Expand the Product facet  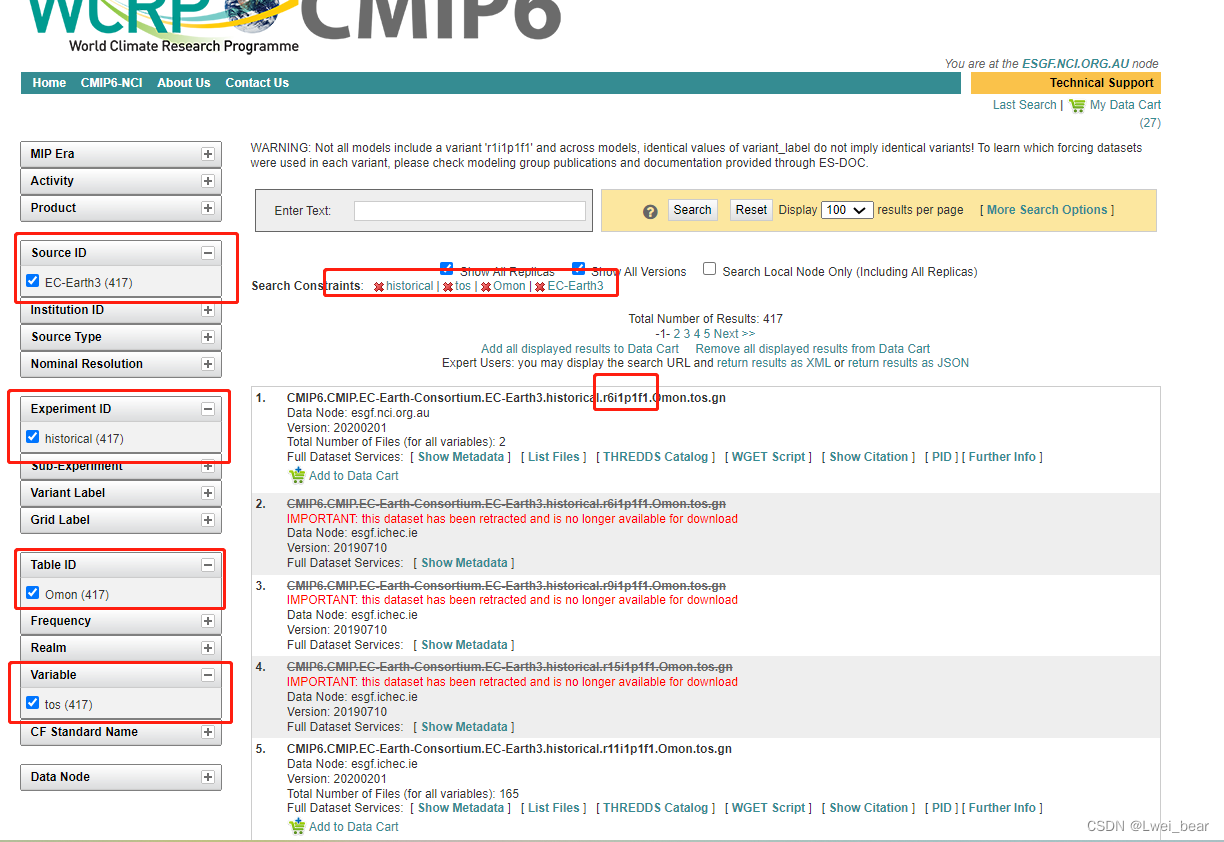click(x=207, y=208)
